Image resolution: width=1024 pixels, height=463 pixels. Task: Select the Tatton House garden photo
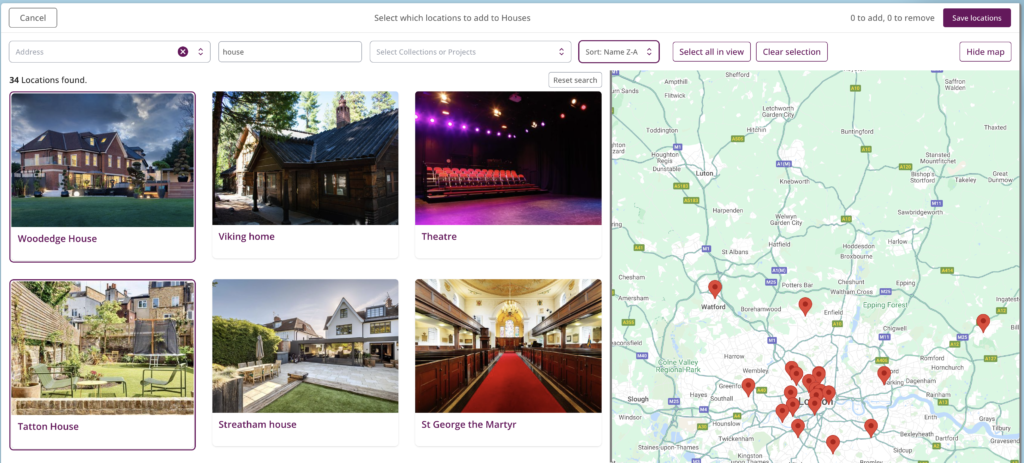tap(103, 348)
